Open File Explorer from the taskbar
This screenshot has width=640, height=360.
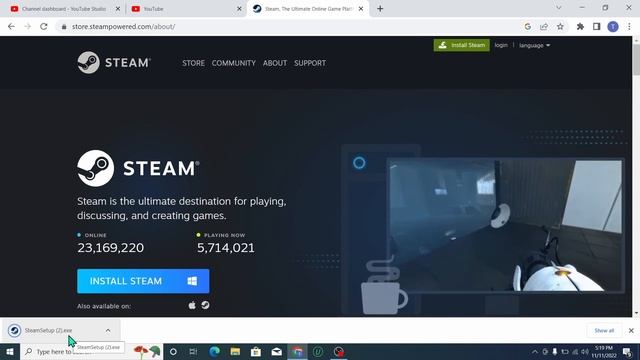pyautogui.click(x=235, y=351)
